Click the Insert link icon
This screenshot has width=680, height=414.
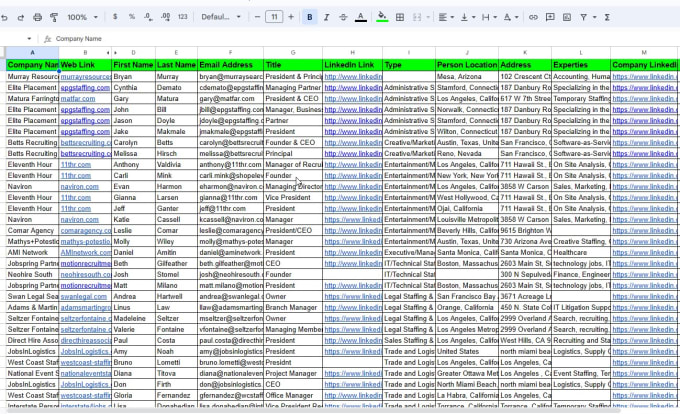pos(533,17)
